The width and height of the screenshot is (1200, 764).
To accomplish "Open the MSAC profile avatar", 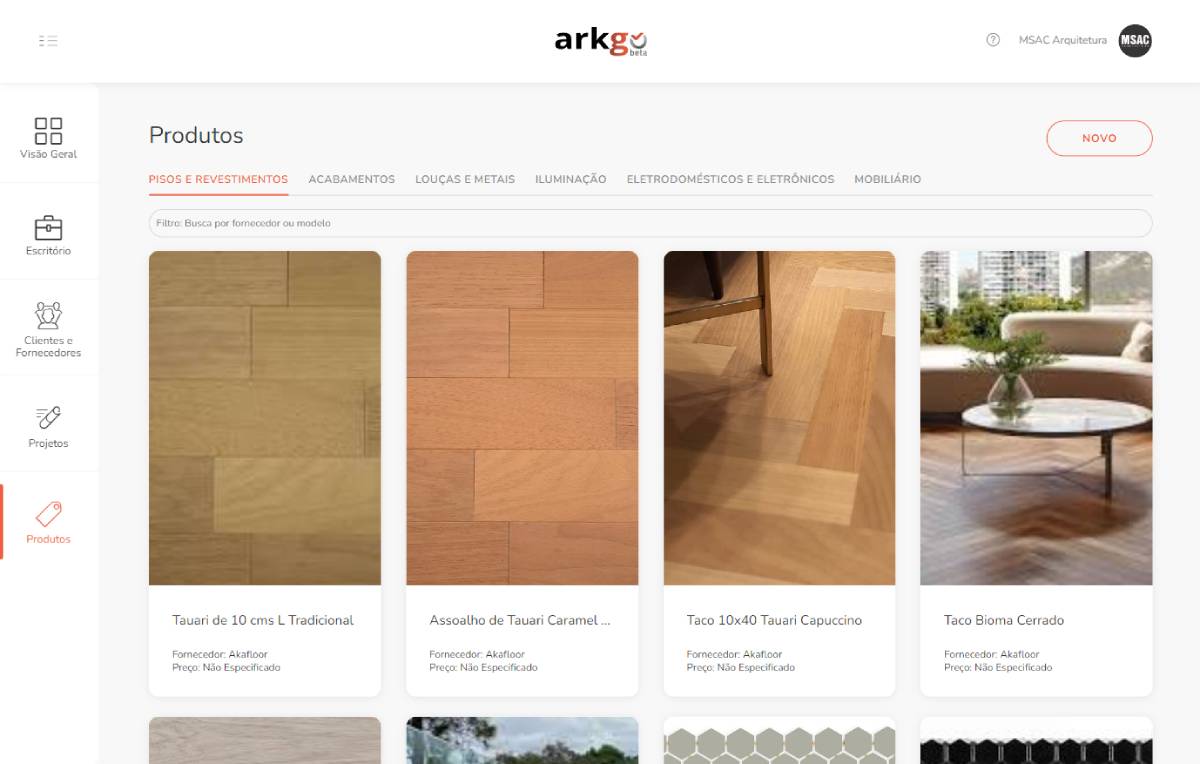I will [1135, 40].
